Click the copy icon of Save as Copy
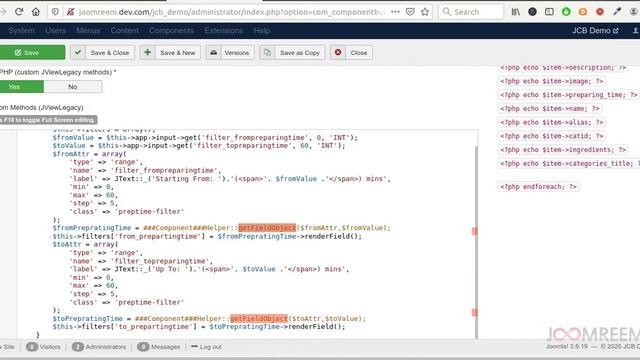The height and width of the screenshot is (360, 640). click(x=267, y=52)
